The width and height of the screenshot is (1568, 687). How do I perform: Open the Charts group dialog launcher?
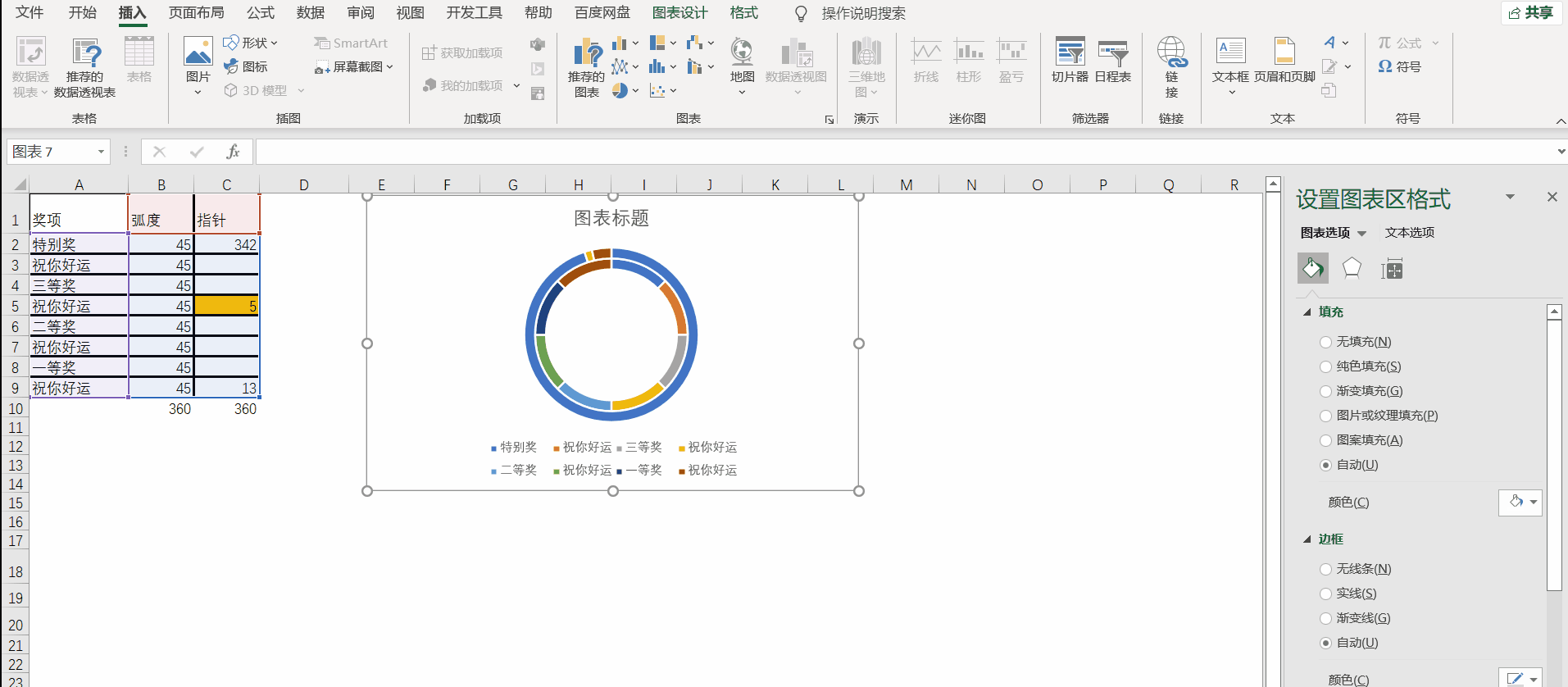point(829,120)
